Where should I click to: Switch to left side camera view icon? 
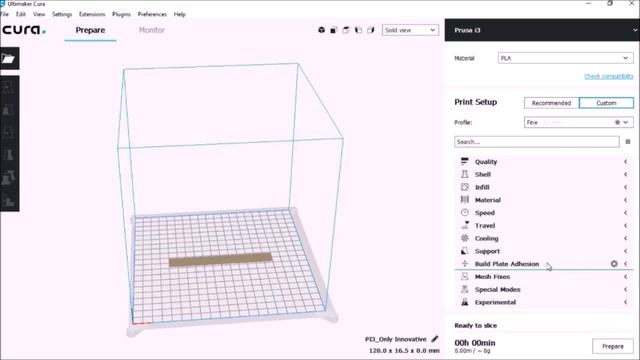[358, 30]
